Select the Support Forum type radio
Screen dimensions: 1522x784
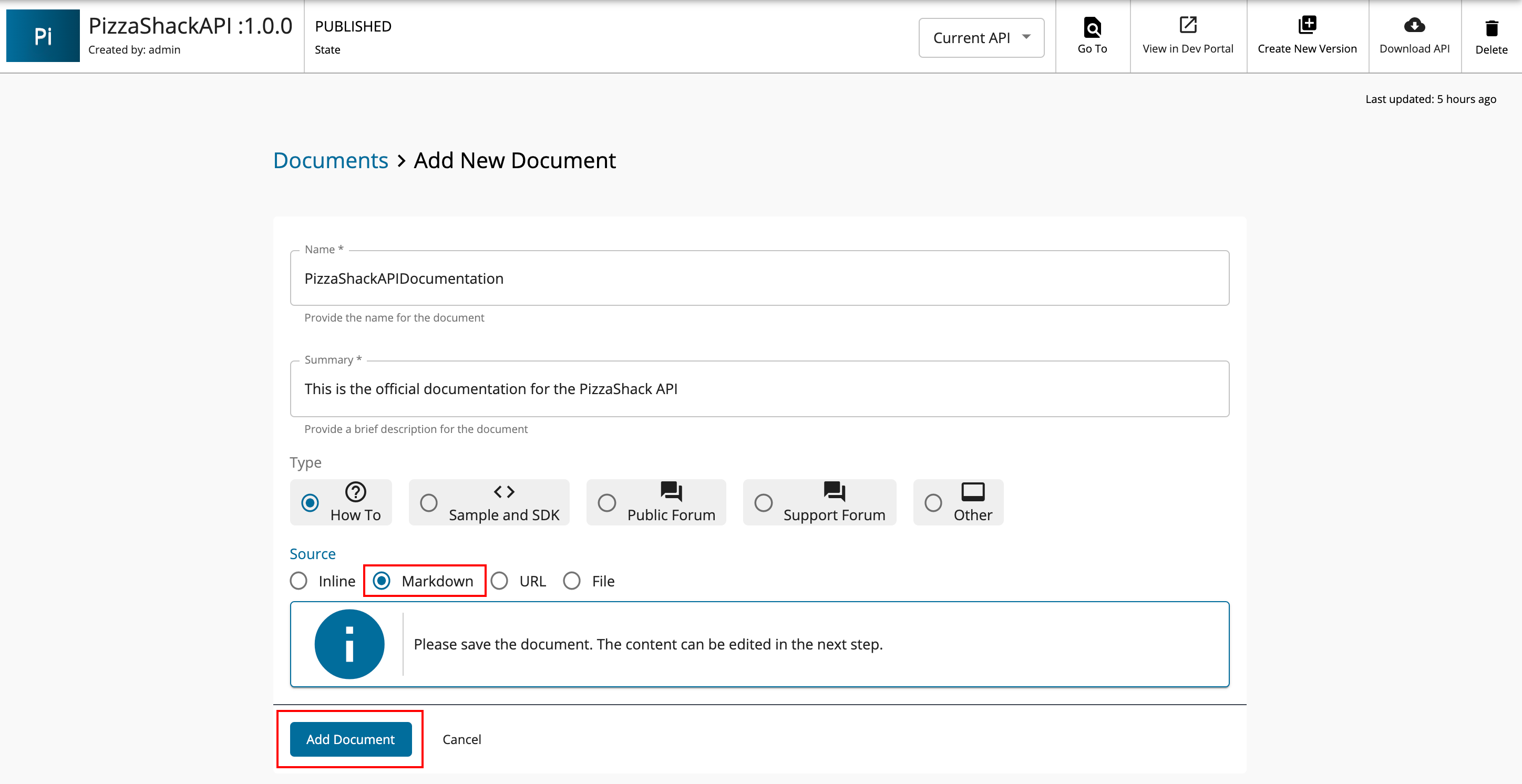point(763,503)
